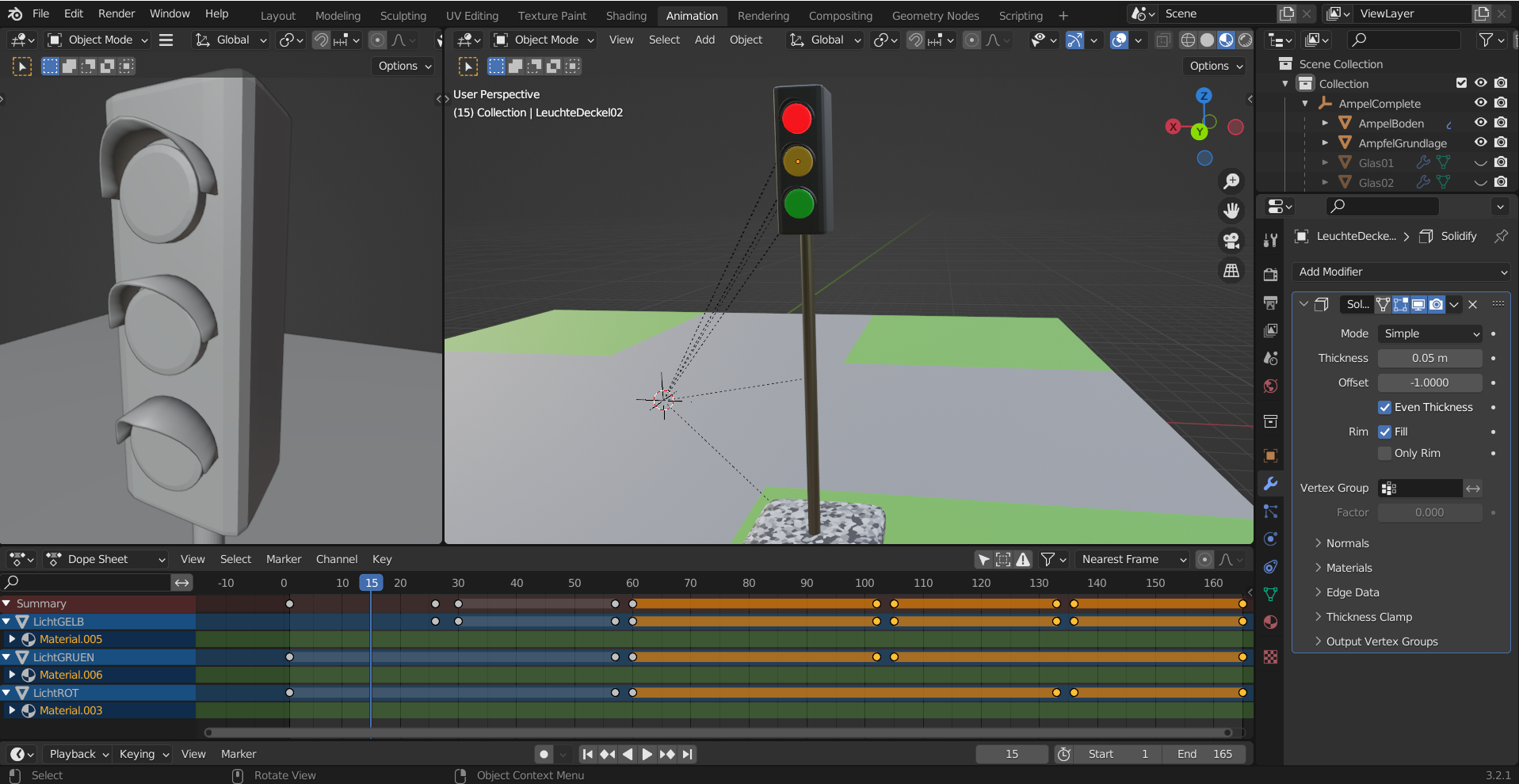Open Nearest Frame snapping dropdown
Screen dimensions: 1519x784
(x=1133, y=559)
